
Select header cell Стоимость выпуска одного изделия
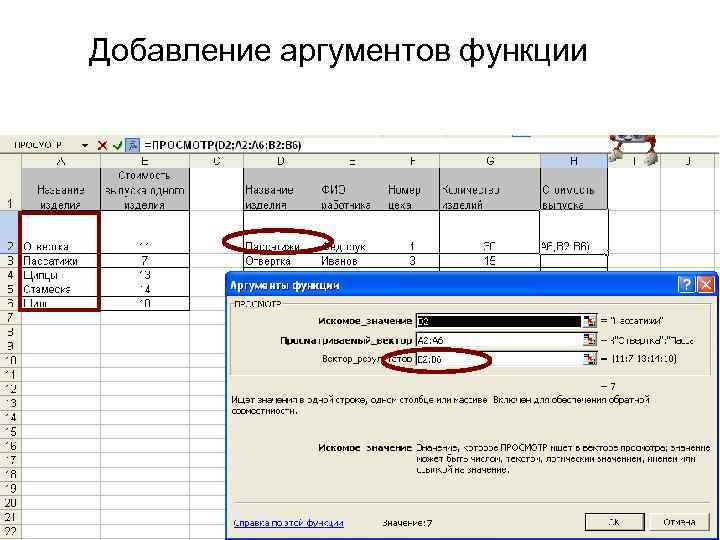145,189
